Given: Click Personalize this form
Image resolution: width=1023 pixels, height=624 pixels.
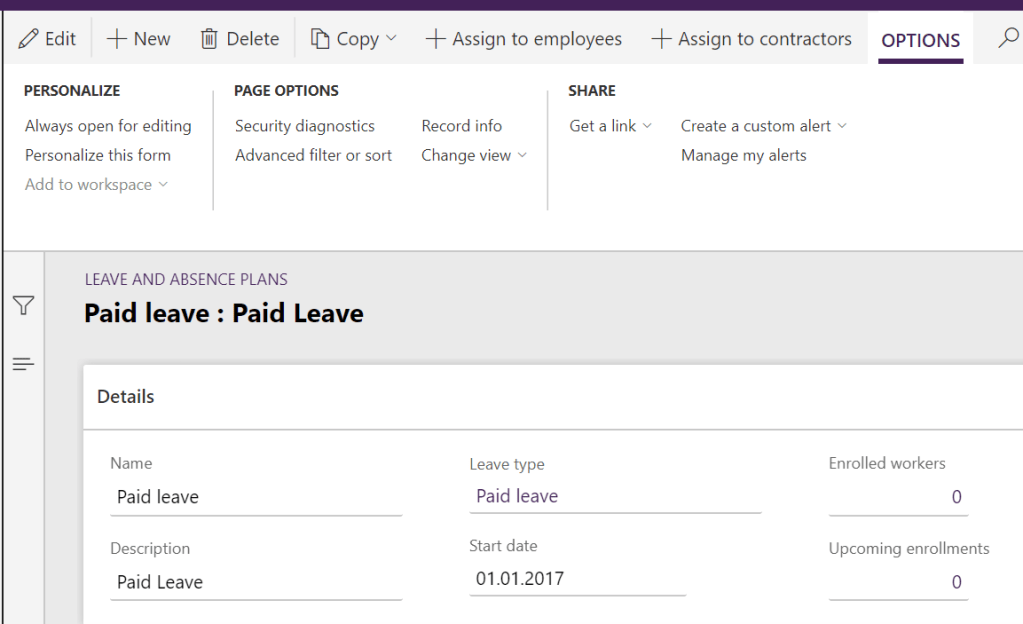Looking at the screenshot, I should click(97, 155).
